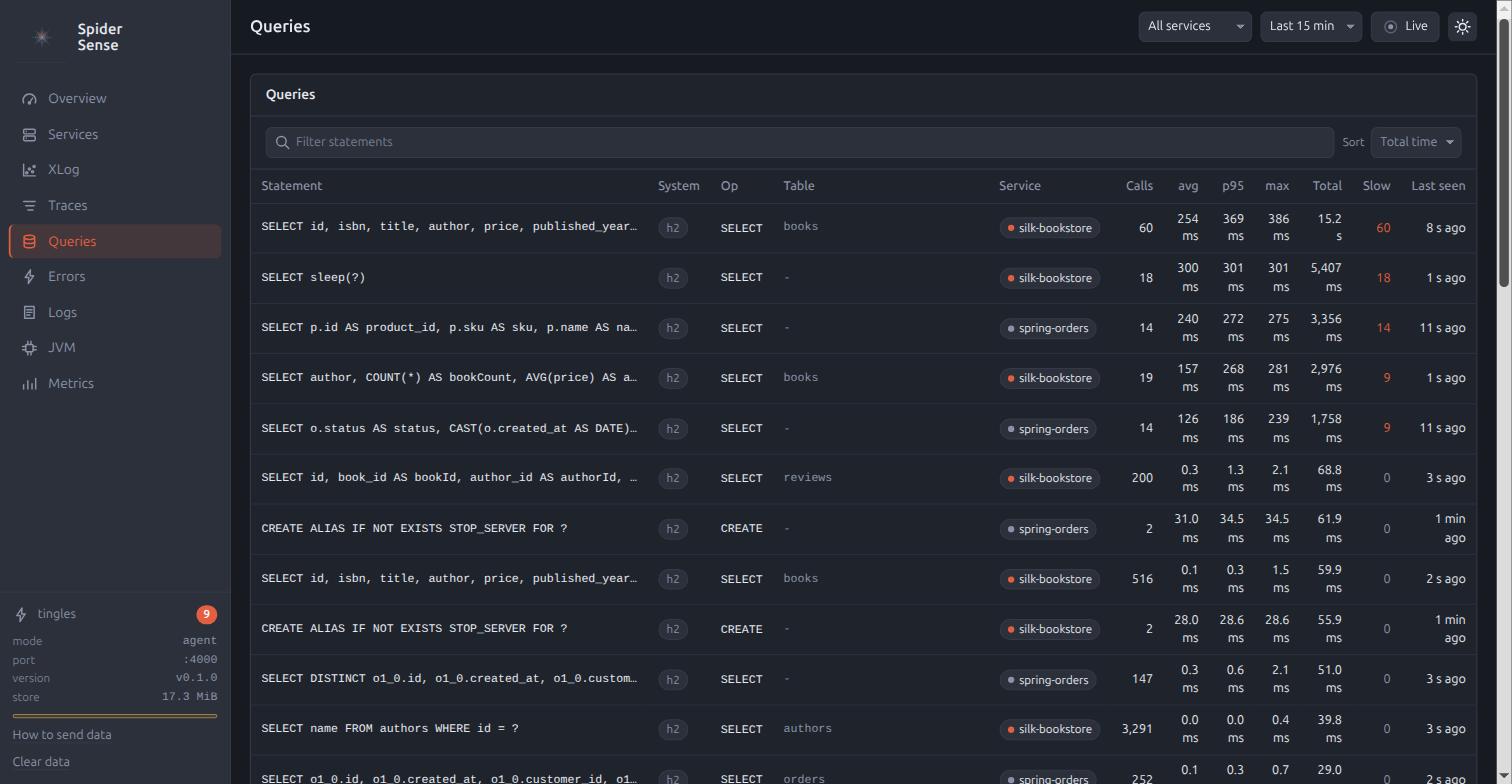Open How to send data link
The width and height of the screenshot is (1512, 784).
click(x=62, y=735)
